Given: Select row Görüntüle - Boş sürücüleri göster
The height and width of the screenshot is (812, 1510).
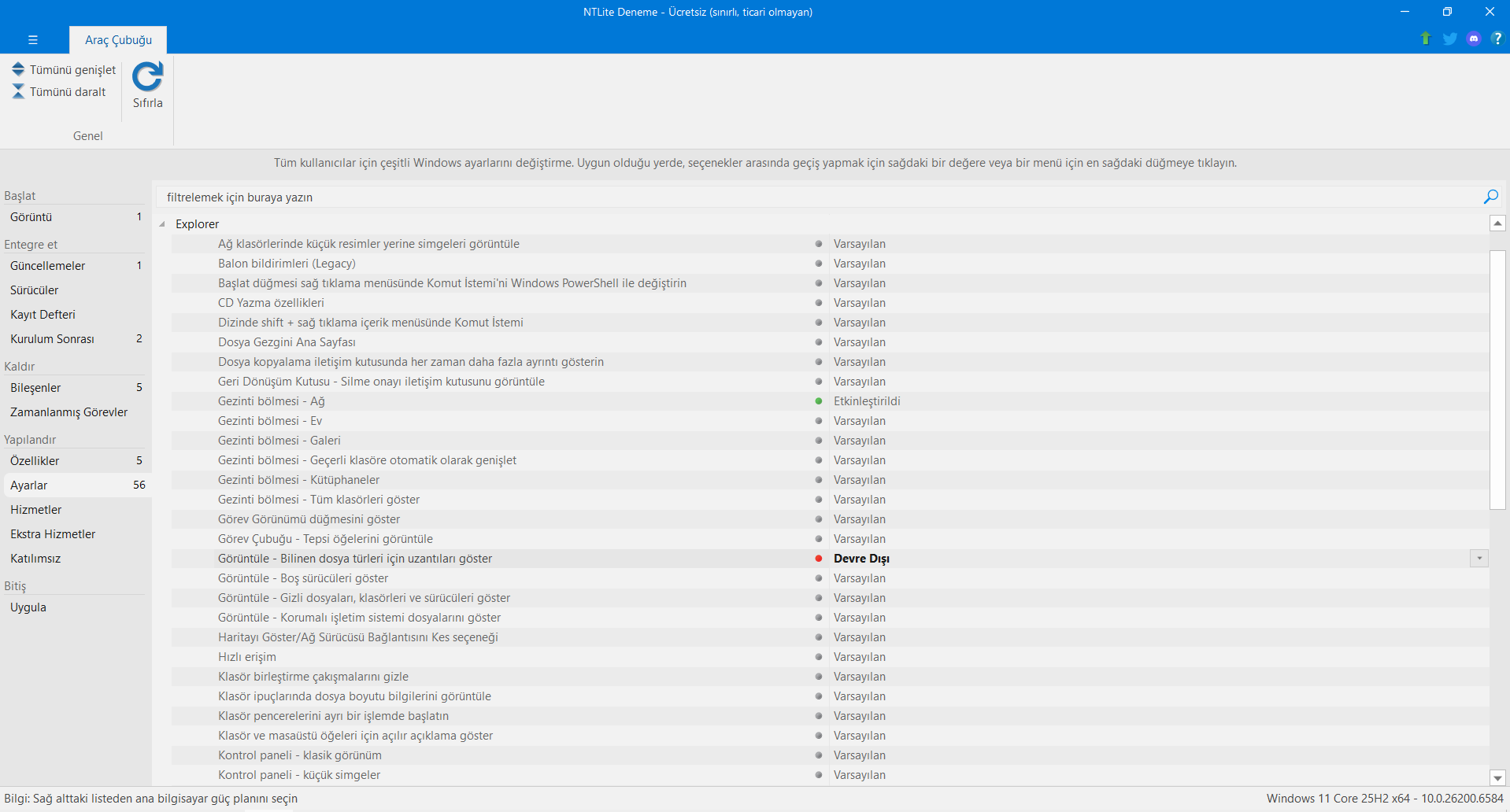Looking at the screenshot, I should tap(830, 578).
